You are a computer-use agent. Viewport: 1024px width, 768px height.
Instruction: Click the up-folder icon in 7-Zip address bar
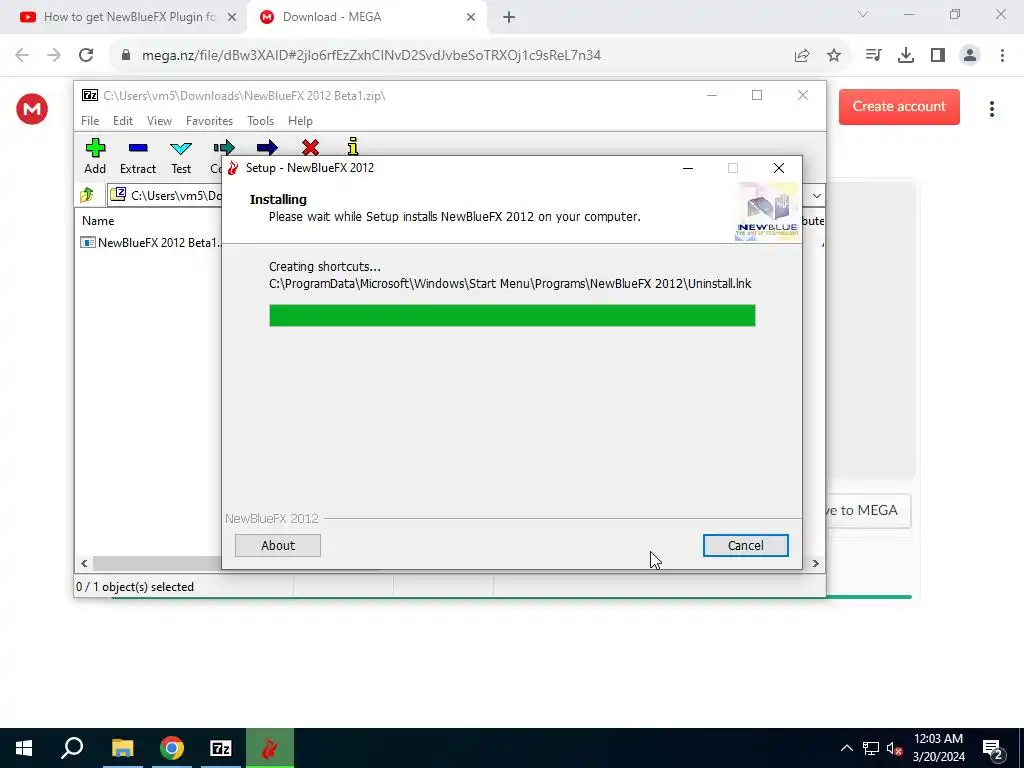click(87, 195)
